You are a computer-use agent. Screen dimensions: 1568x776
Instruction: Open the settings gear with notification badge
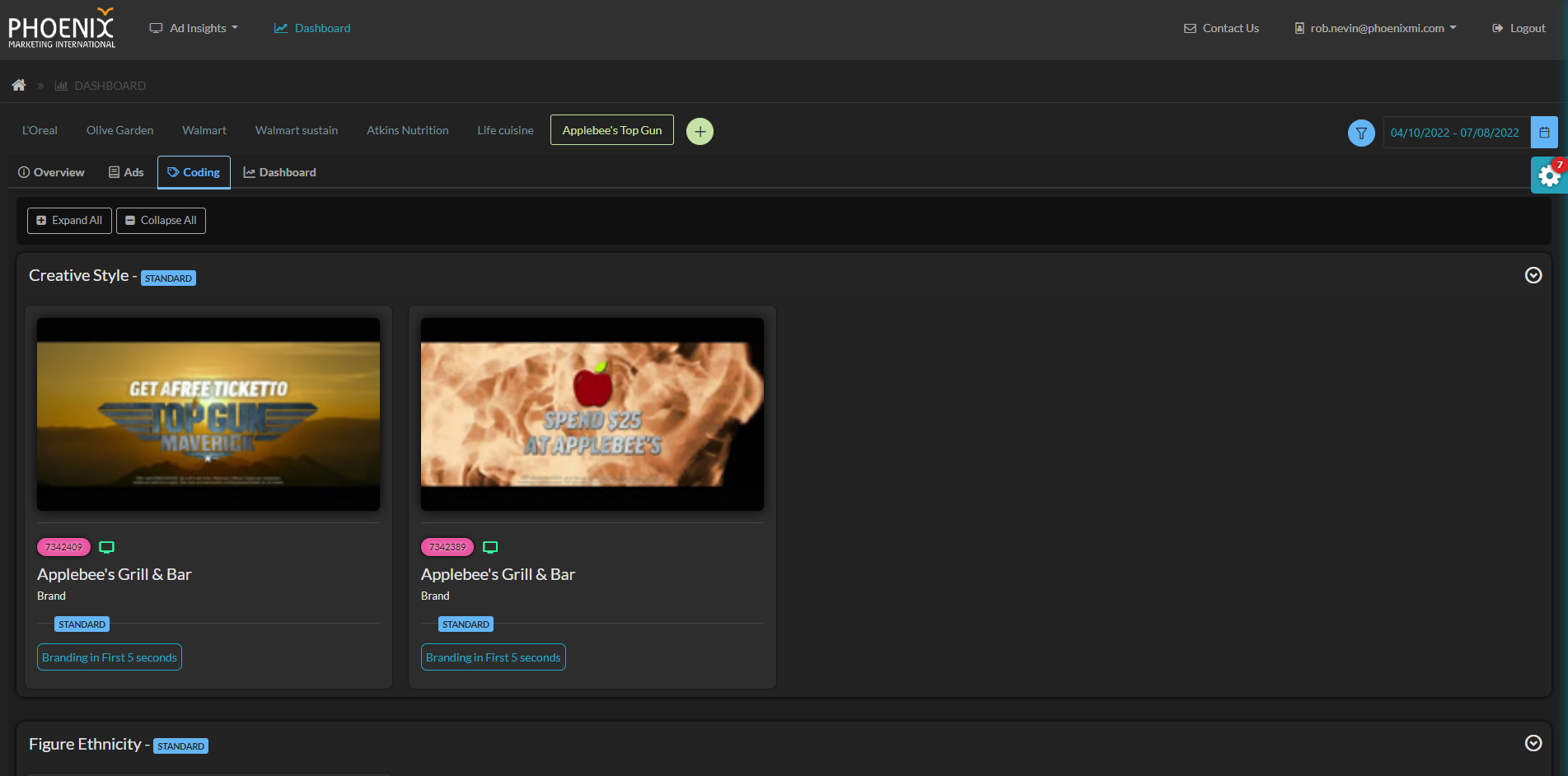[x=1549, y=175]
